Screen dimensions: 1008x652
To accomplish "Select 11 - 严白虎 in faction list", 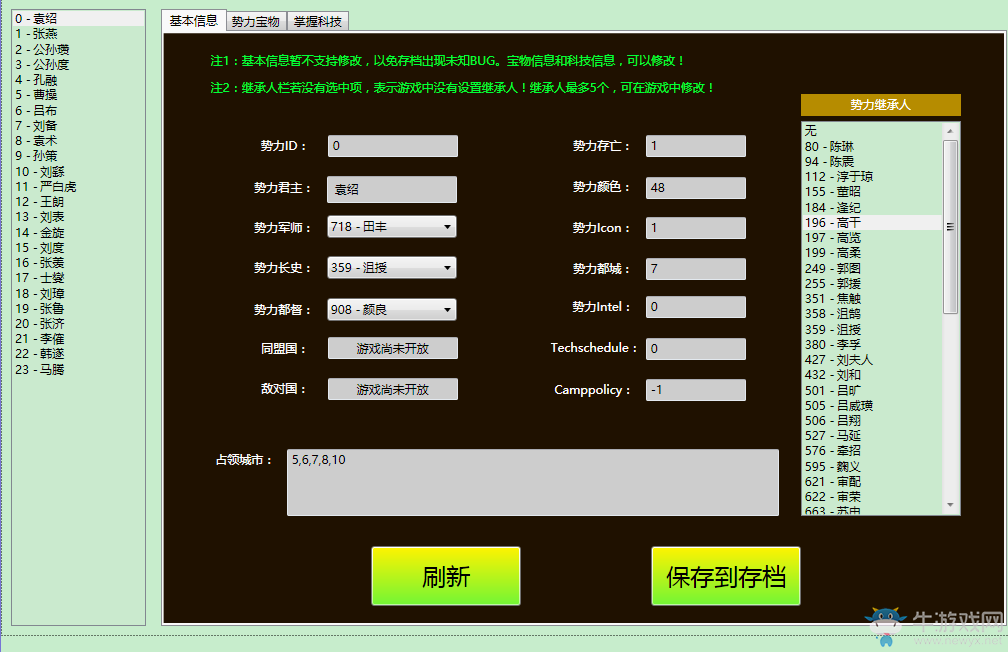I will tap(78, 186).
